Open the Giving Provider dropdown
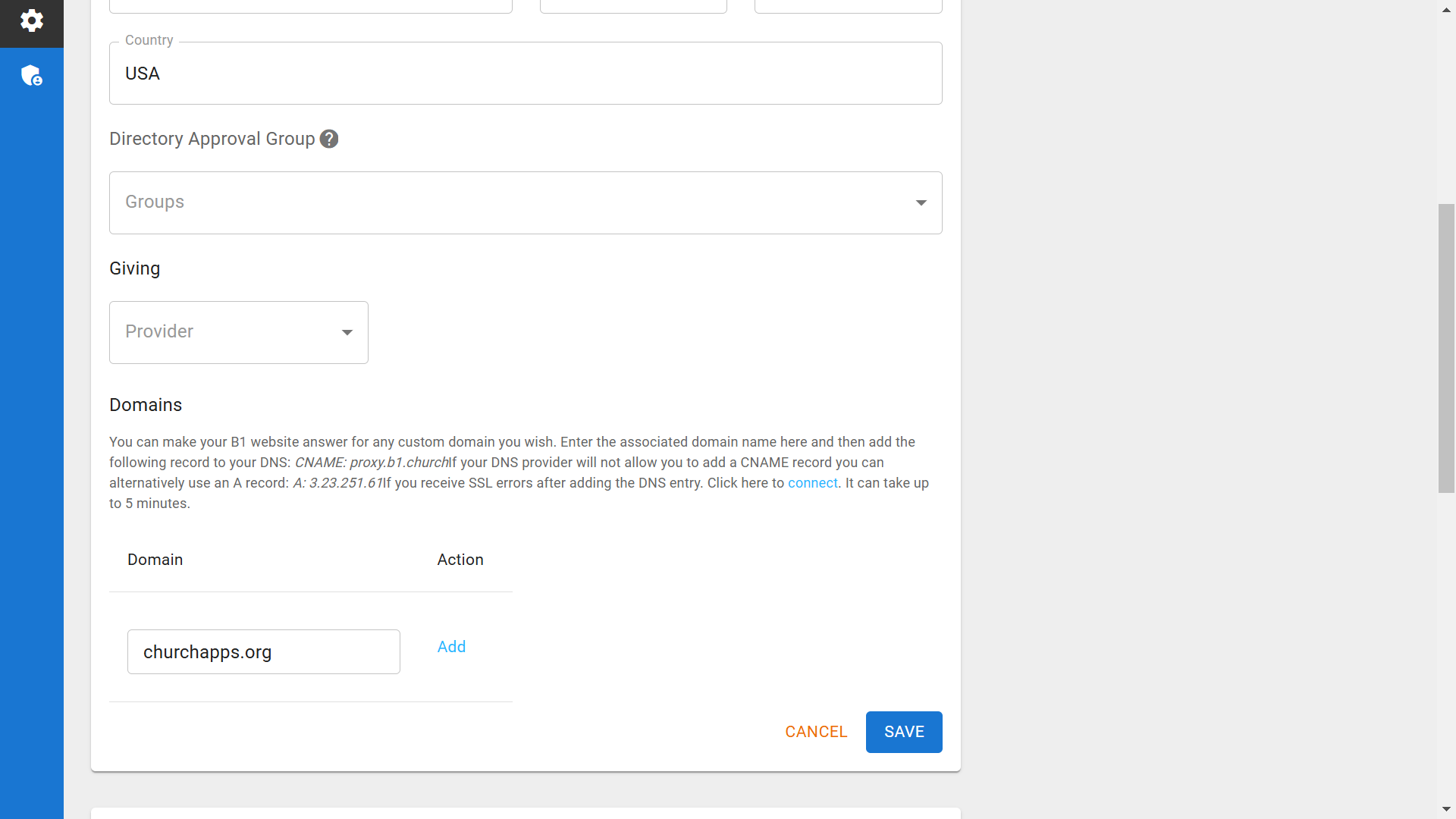This screenshot has width=1456, height=819. (x=227, y=332)
